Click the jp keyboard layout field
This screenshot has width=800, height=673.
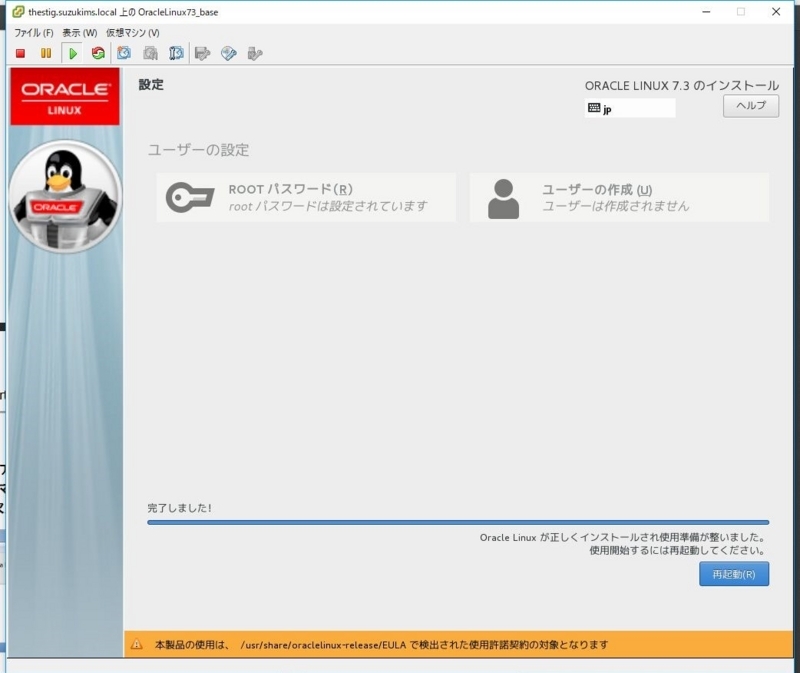630,108
